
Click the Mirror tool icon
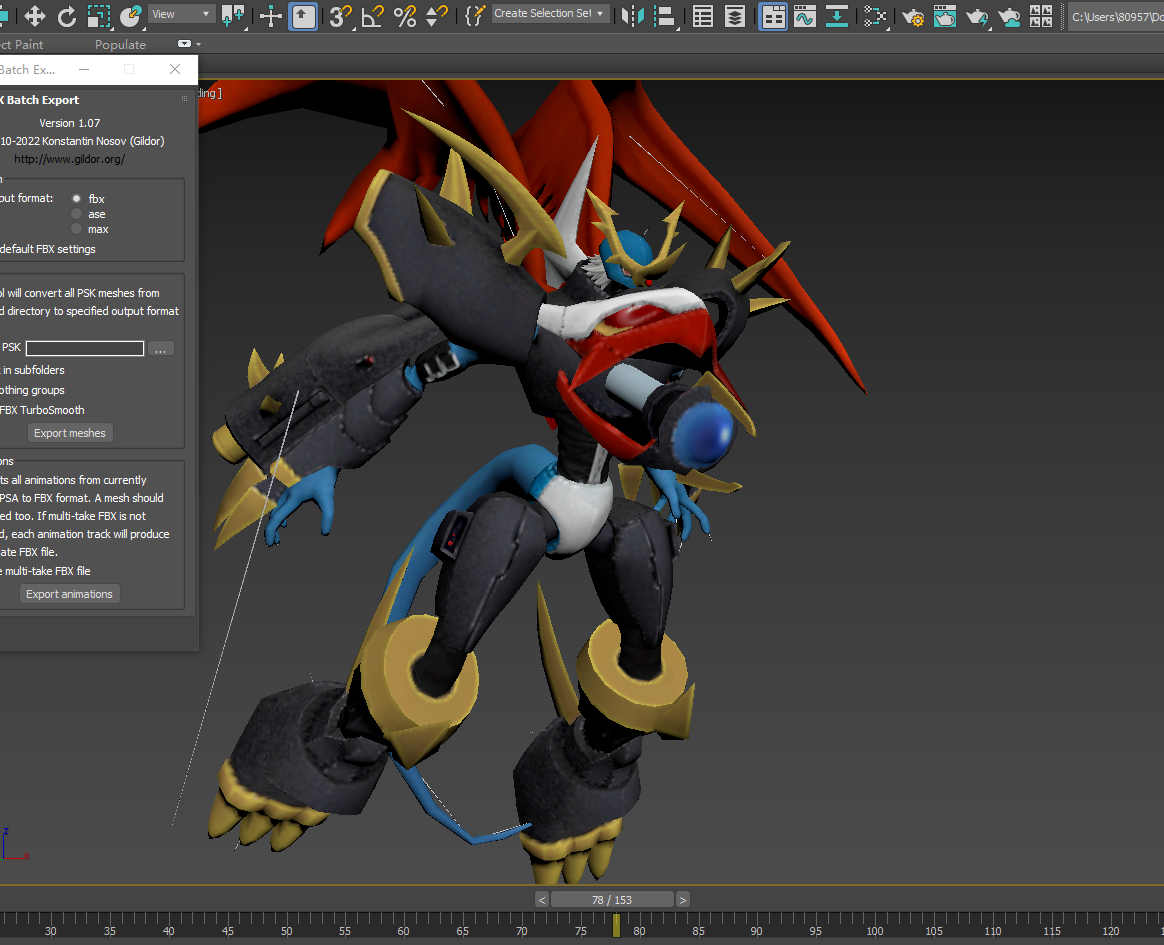pyautogui.click(x=632, y=16)
